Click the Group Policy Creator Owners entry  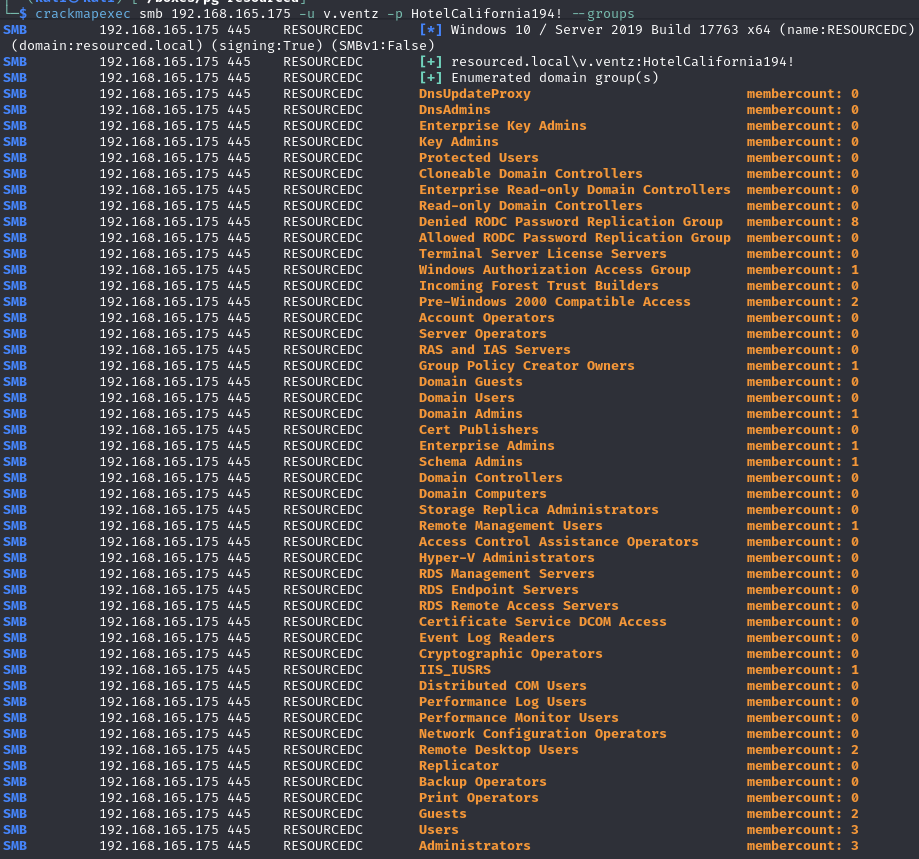(526, 366)
